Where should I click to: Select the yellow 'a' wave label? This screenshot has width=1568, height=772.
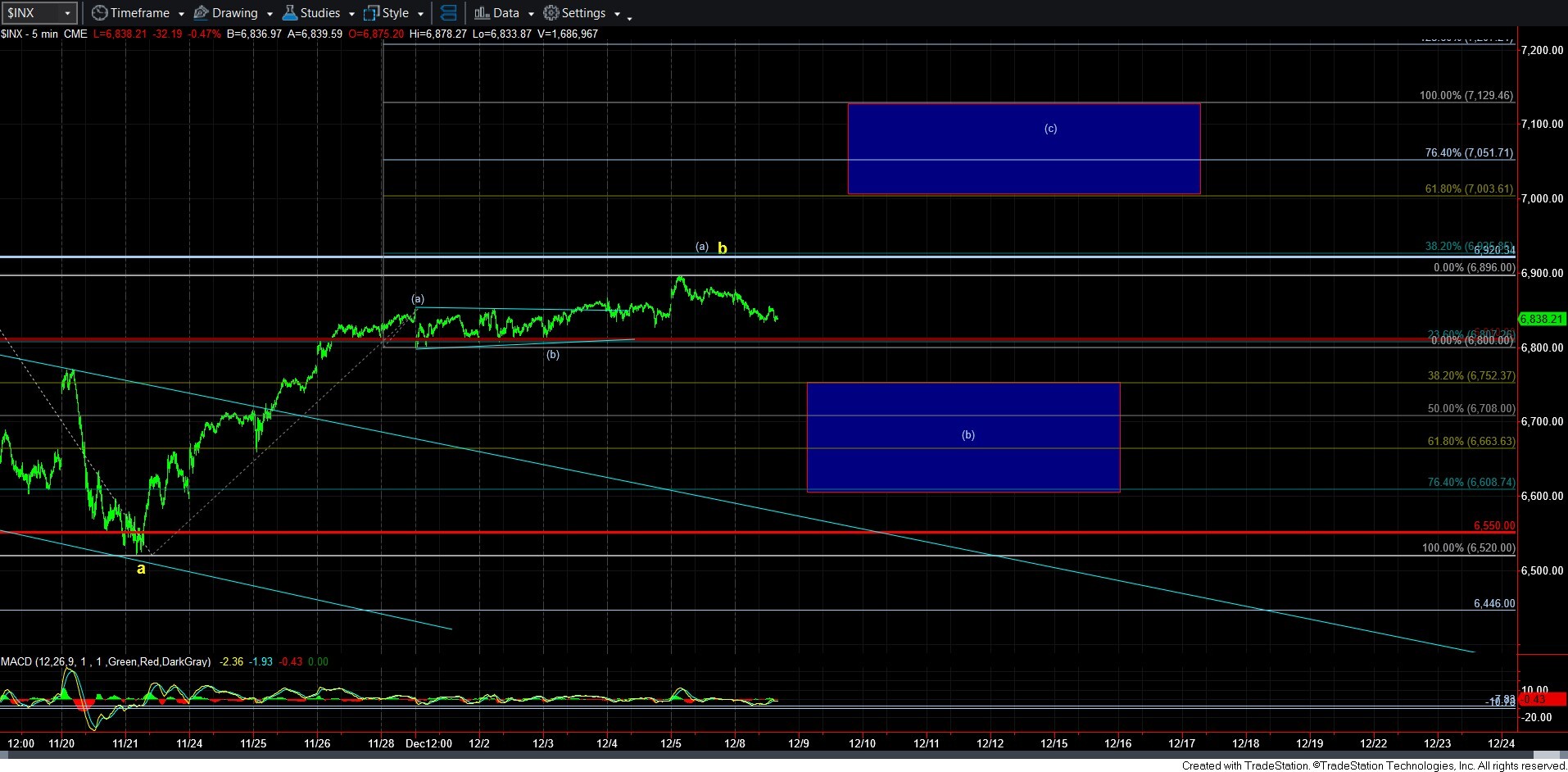pyautogui.click(x=141, y=569)
